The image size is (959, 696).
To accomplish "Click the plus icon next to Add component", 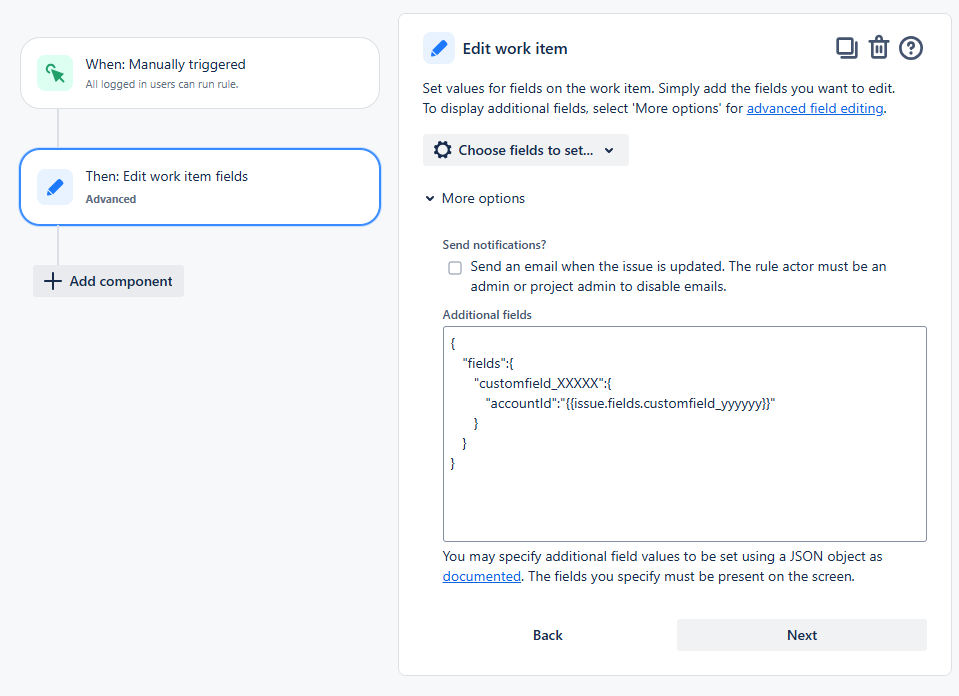I will [x=52, y=281].
